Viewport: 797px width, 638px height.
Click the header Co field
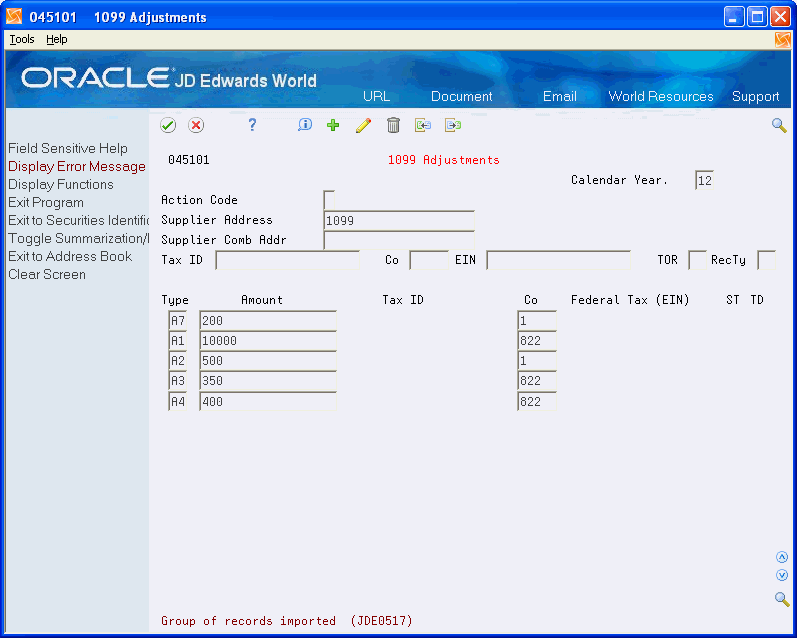[x=429, y=260]
